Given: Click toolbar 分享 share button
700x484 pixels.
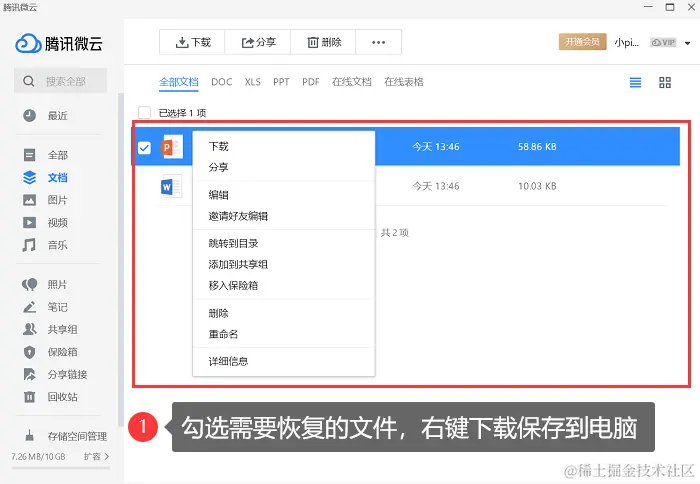Looking at the screenshot, I should [x=258, y=42].
